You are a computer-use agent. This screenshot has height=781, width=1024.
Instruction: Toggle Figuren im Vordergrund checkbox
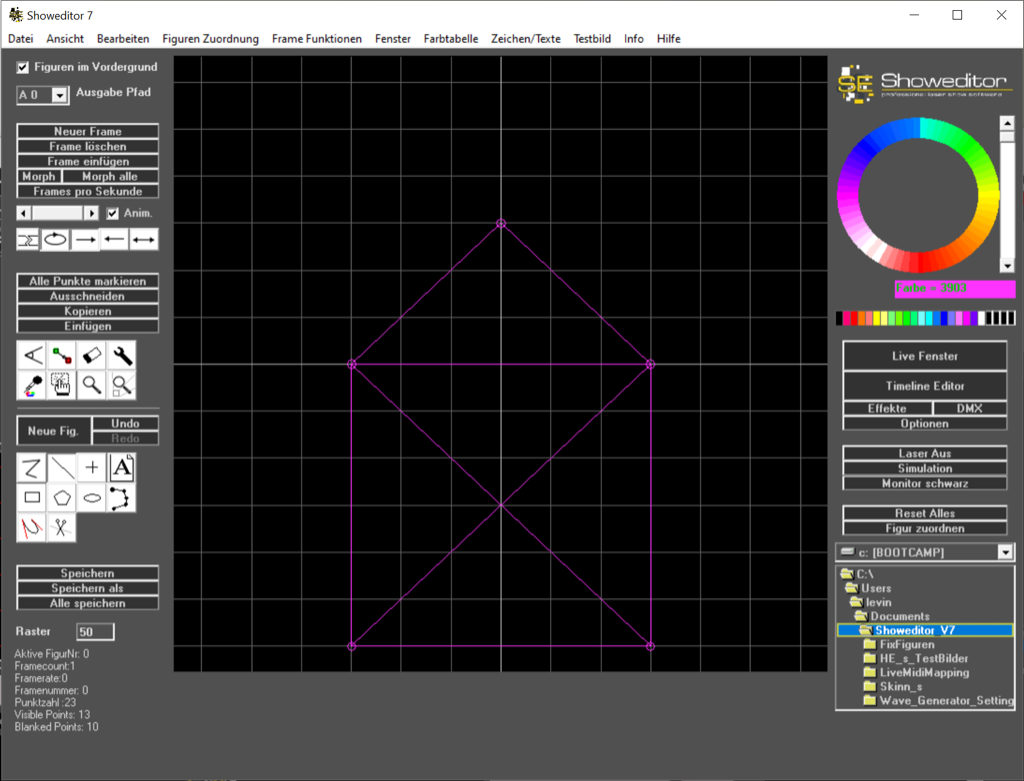pos(24,68)
